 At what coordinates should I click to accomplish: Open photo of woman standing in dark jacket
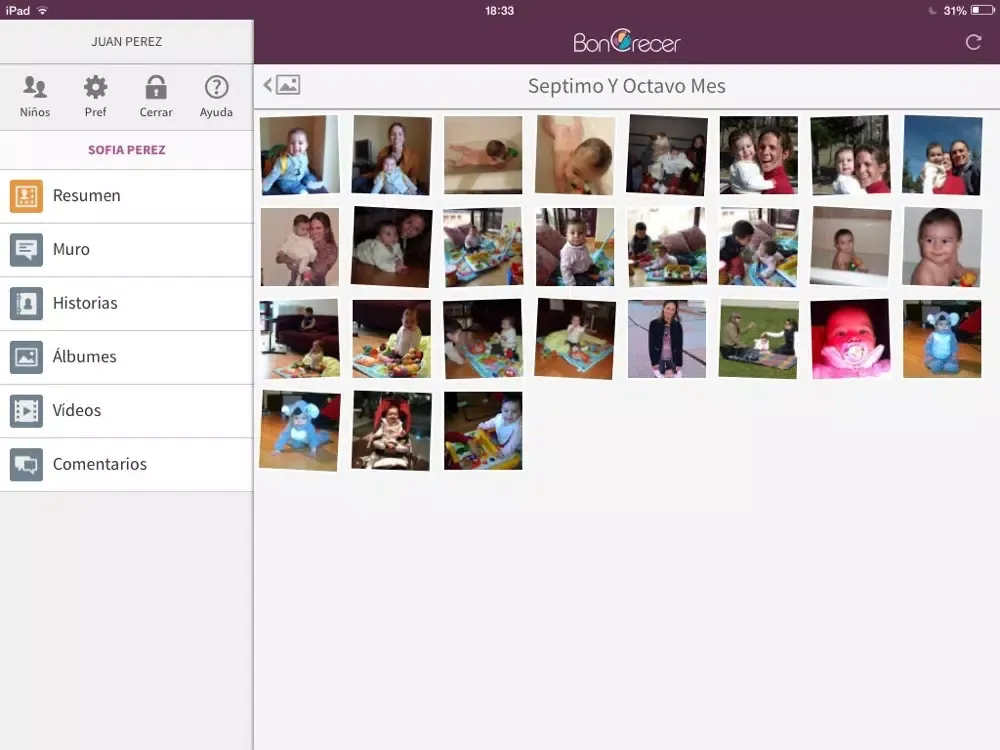(666, 339)
